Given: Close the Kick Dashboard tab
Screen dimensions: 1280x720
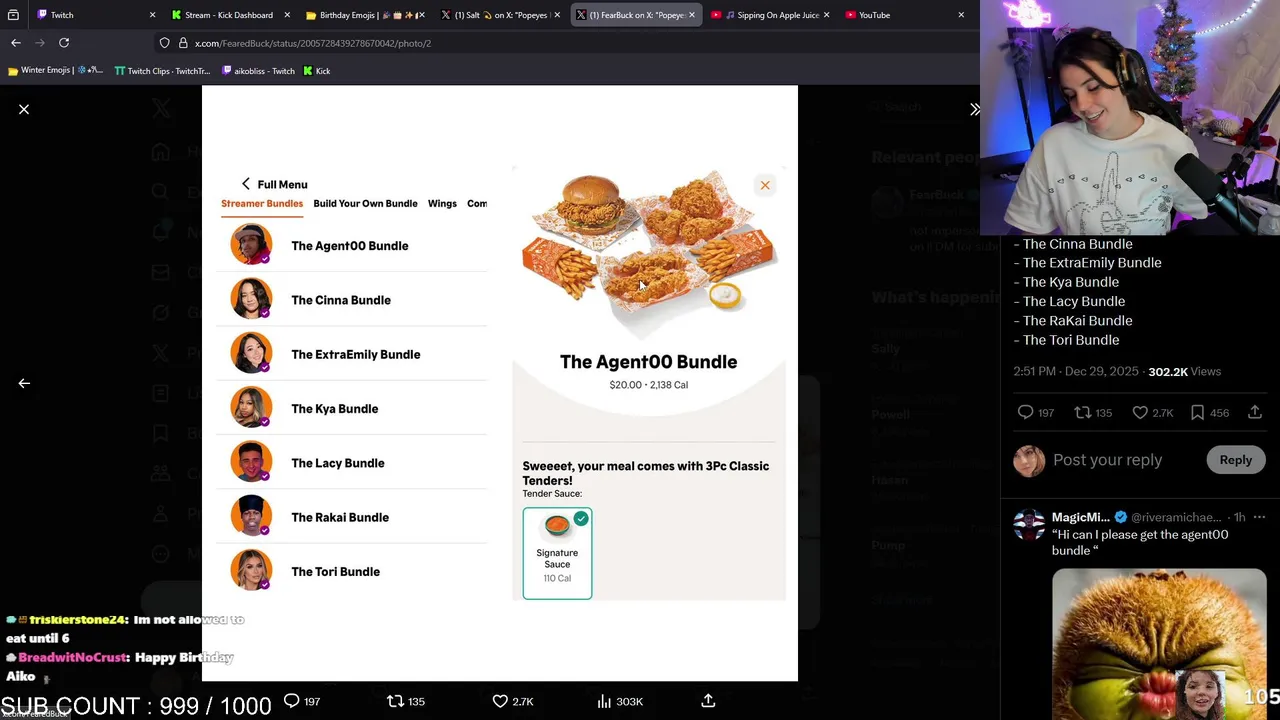Looking at the screenshot, I should pyautogui.click(x=287, y=15).
